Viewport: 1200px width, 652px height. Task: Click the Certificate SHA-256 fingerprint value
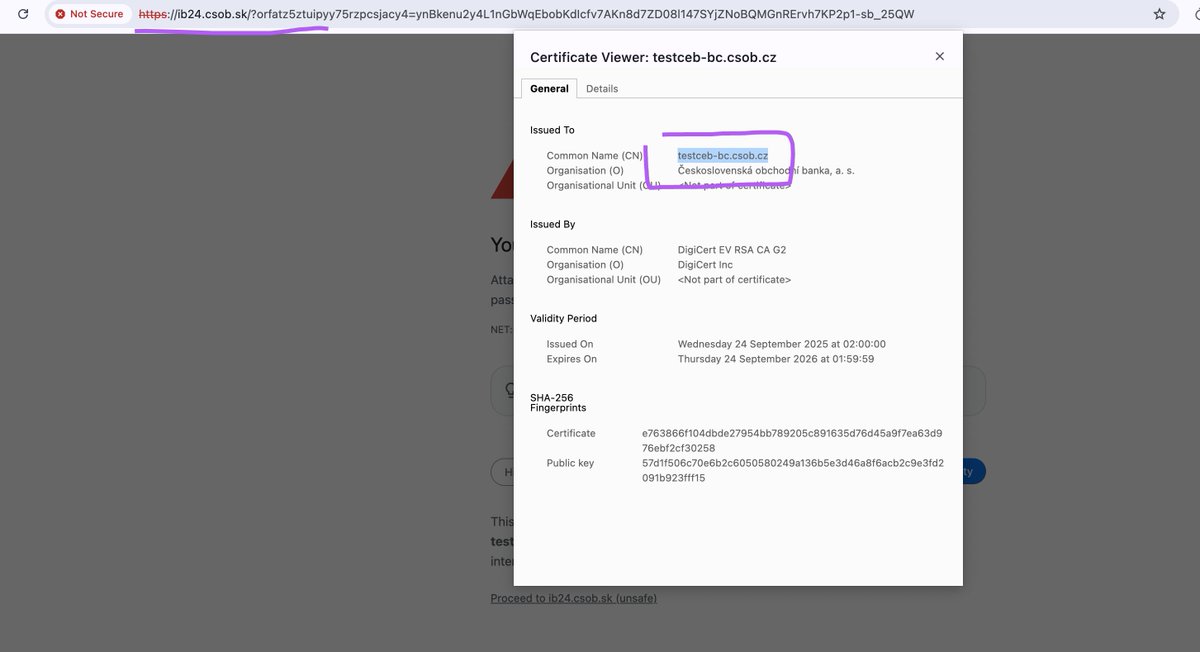point(792,440)
